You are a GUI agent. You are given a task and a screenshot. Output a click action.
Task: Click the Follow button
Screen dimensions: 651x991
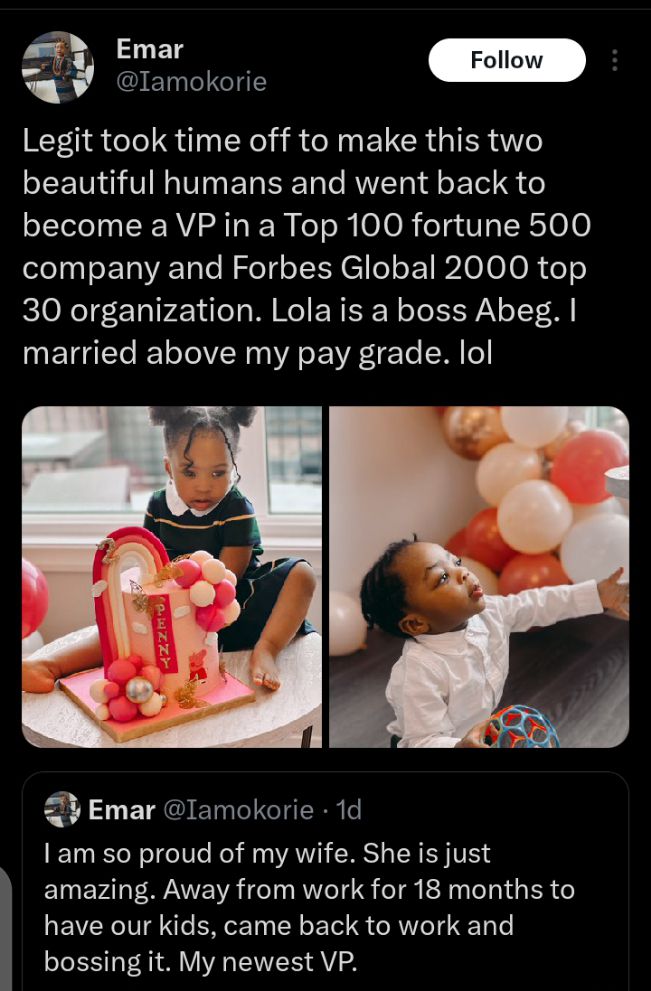click(507, 60)
